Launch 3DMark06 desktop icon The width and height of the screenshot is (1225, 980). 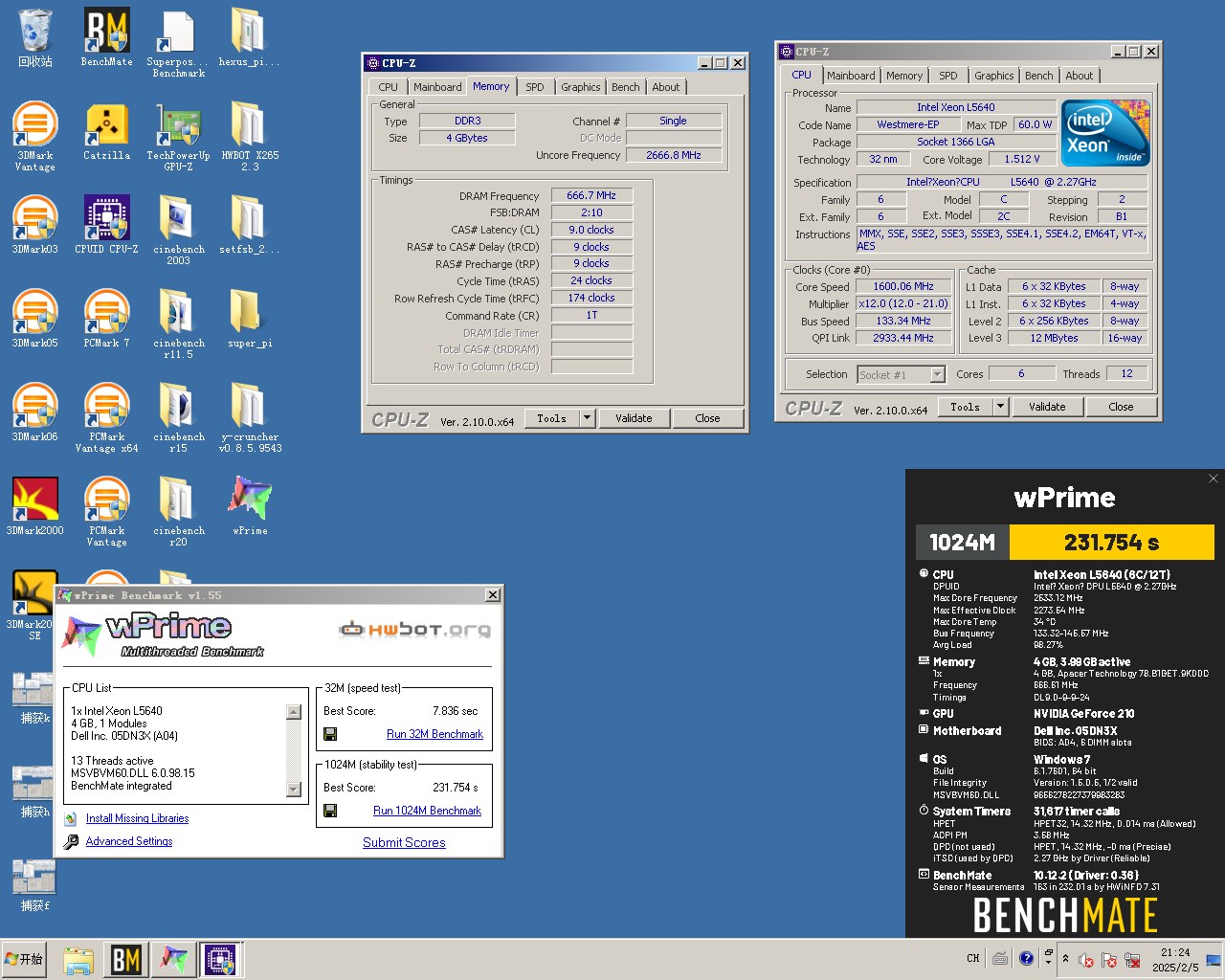click(x=35, y=413)
